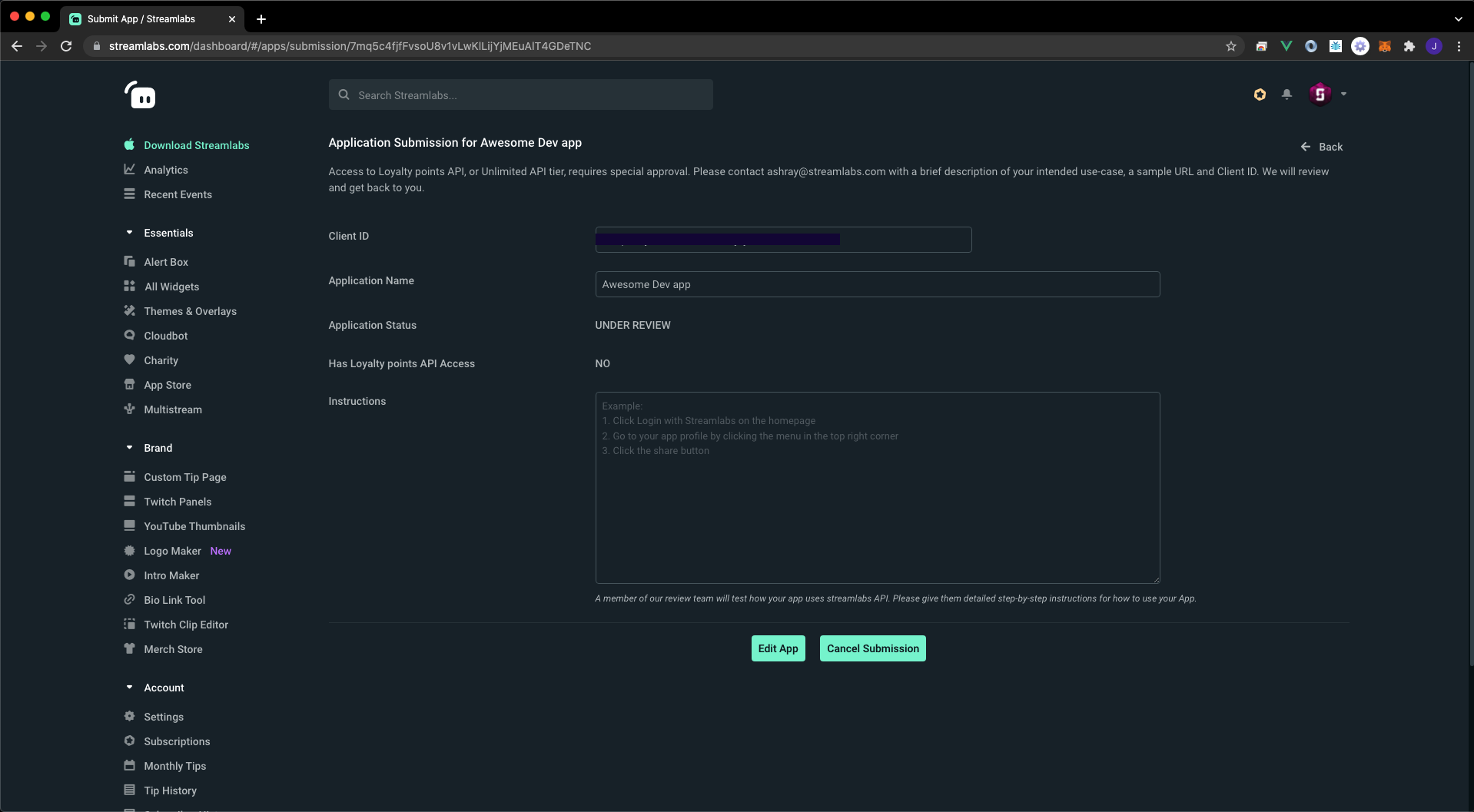
Task: Collapse the Essentials section
Action: coord(129,232)
